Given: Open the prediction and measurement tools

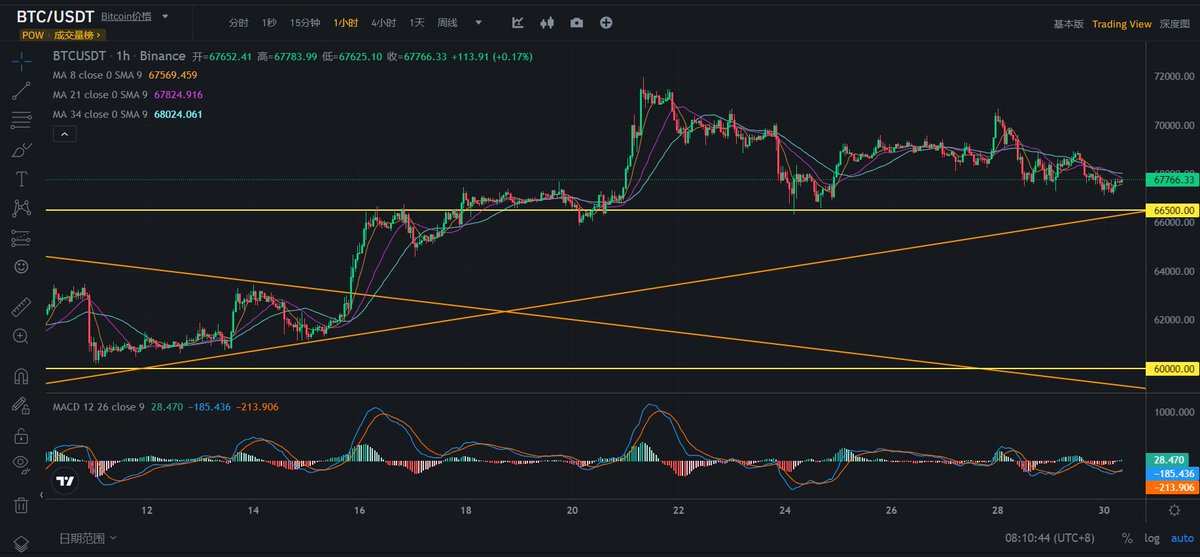Looking at the screenshot, I should tap(21, 238).
